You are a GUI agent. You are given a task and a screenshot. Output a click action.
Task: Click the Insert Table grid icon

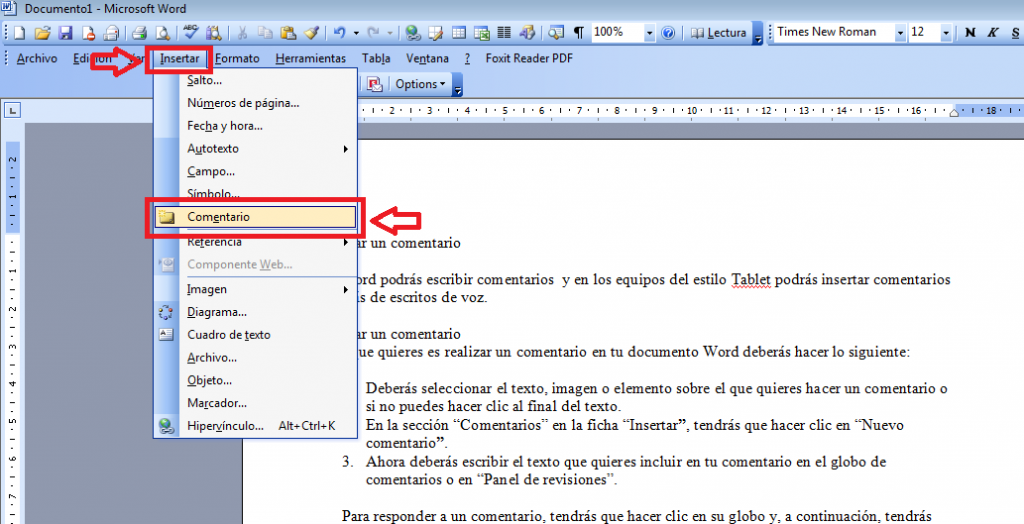click(458, 32)
